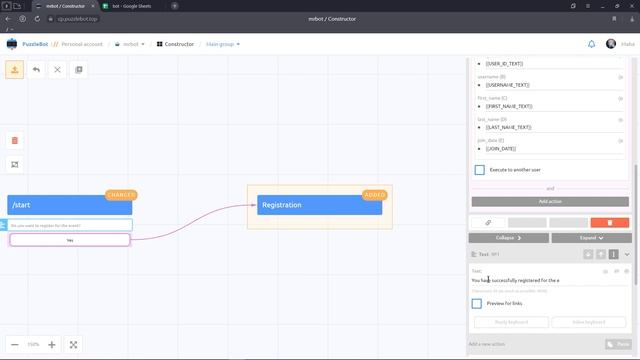Click the link chain button in panel
The height and width of the screenshot is (360, 640).
[x=488, y=222]
